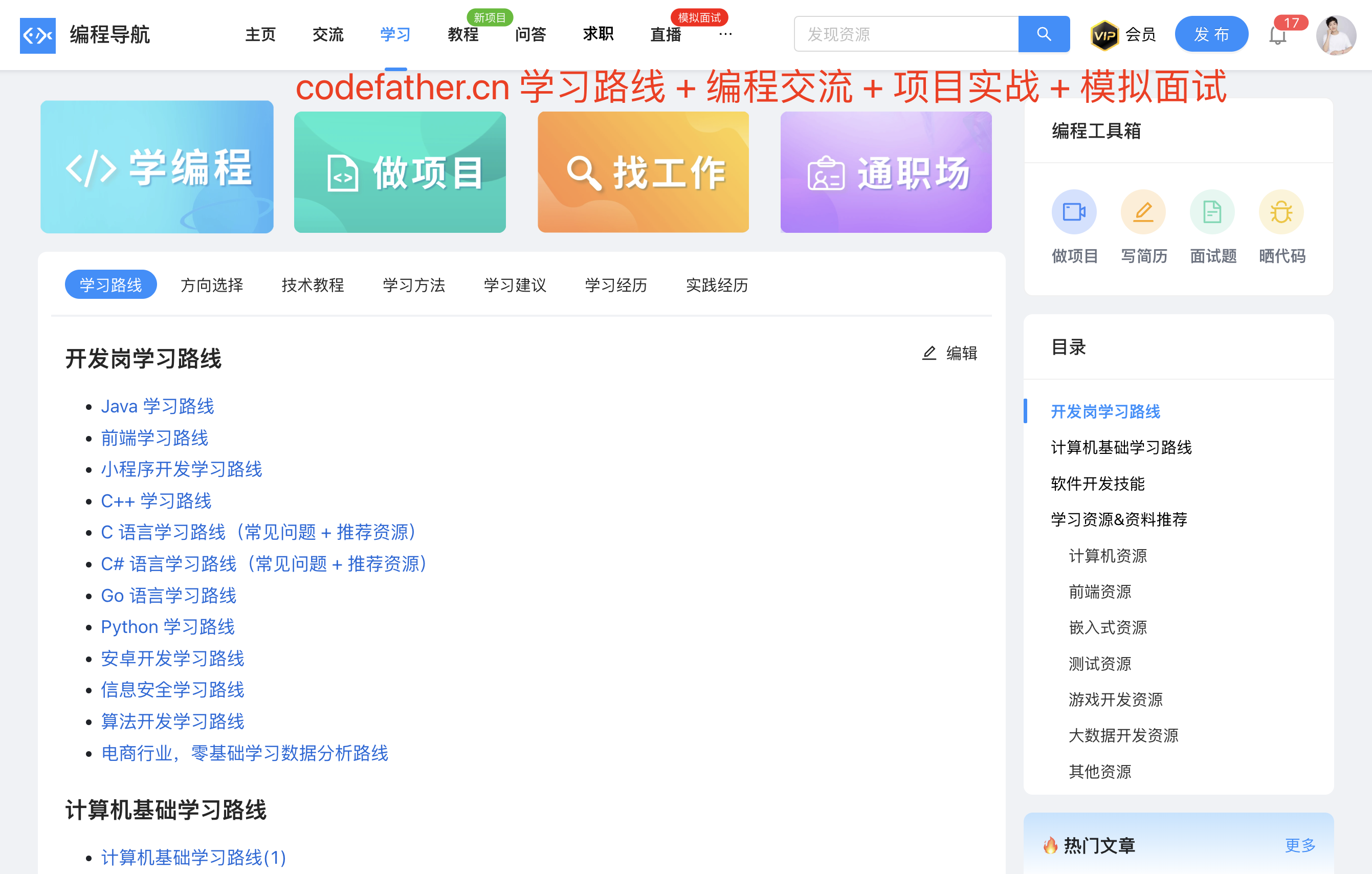
Task: Jump to 计算机基础学习路线 in 目录
Action: (x=1121, y=447)
